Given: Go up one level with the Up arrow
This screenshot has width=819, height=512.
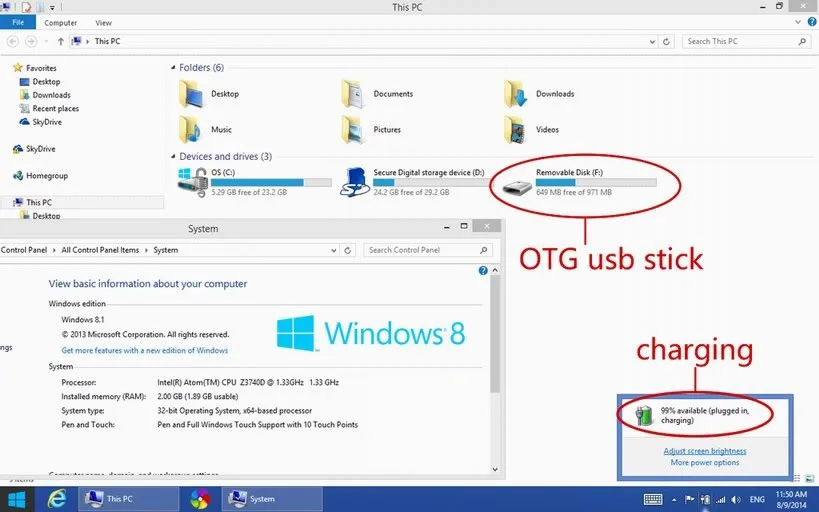Looking at the screenshot, I should 61,41.
